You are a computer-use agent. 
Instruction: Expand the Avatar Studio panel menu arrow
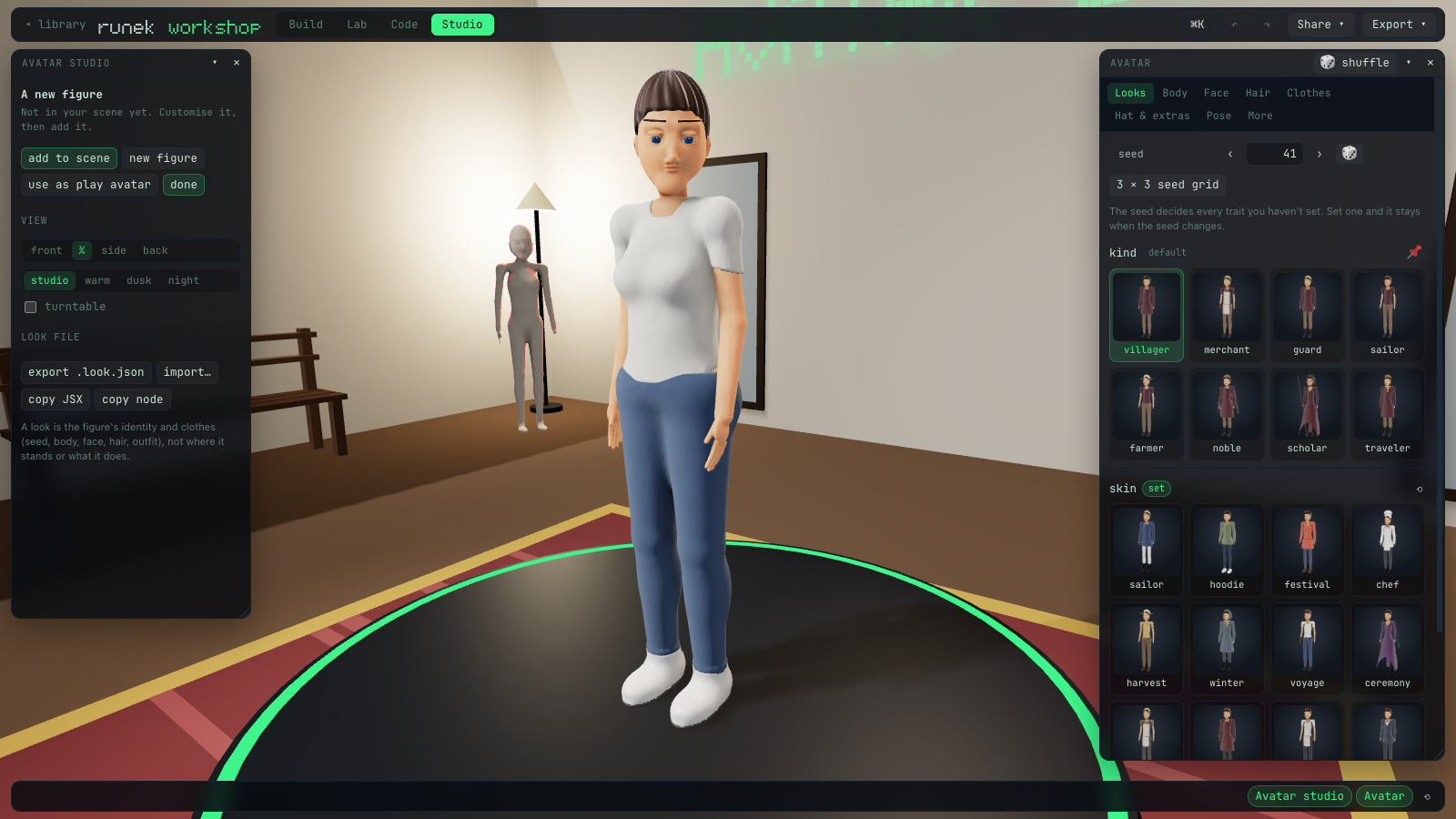click(x=215, y=63)
